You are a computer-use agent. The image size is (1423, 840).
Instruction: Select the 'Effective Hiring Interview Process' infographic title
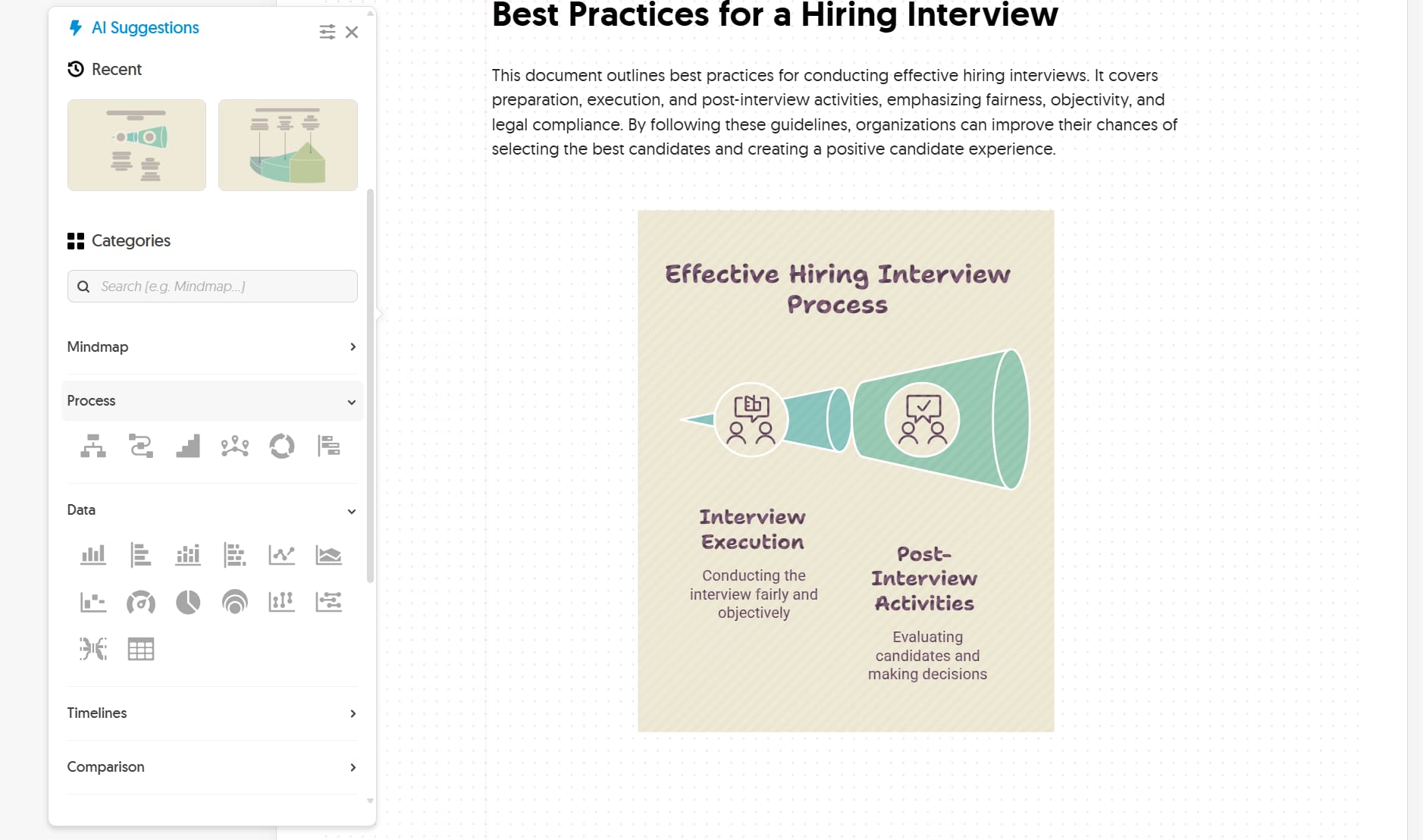(x=838, y=289)
